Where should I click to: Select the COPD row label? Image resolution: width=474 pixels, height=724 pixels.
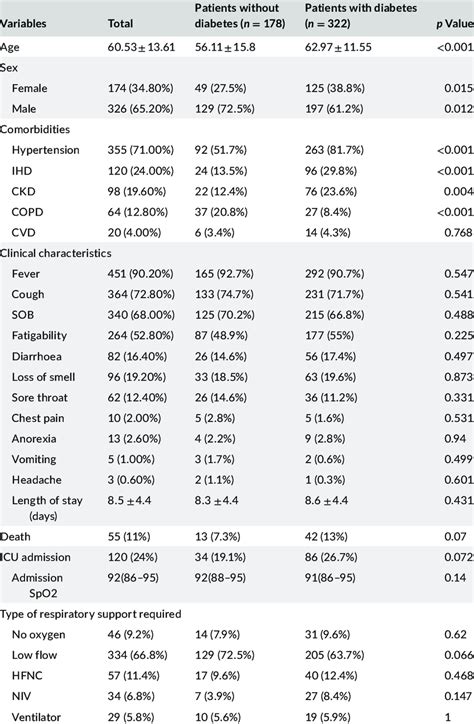click(28, 212)
